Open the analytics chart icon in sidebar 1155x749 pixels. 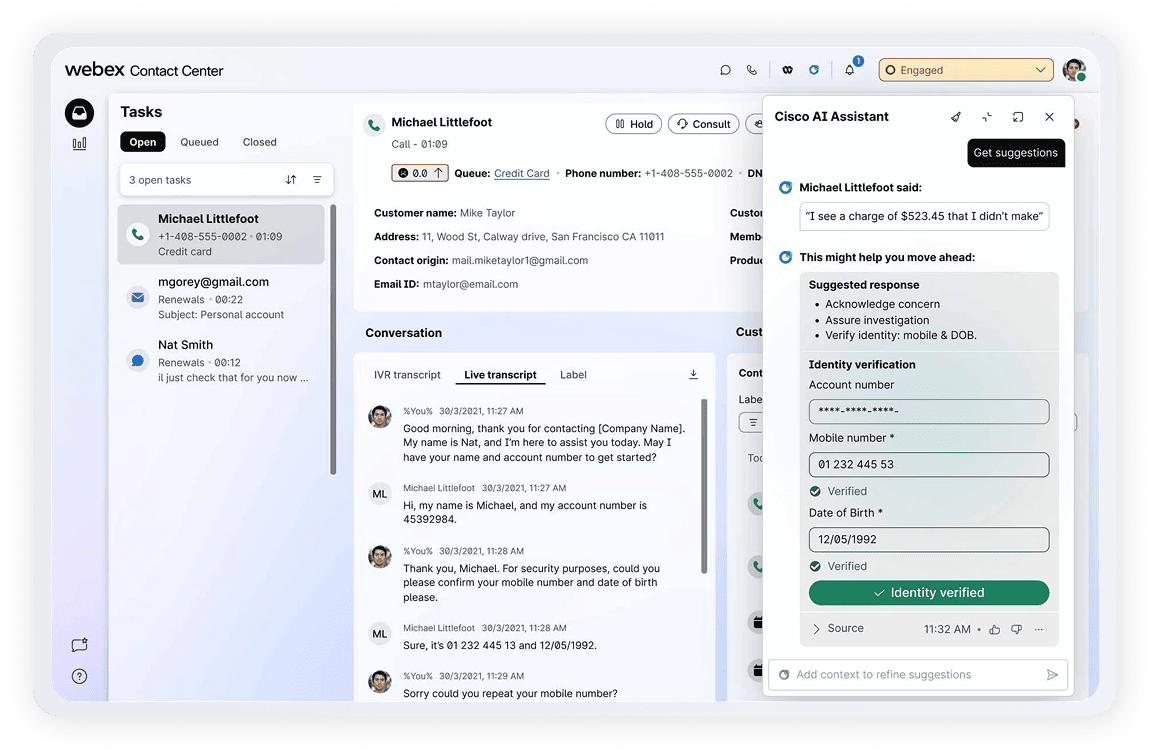coord(79,144)
